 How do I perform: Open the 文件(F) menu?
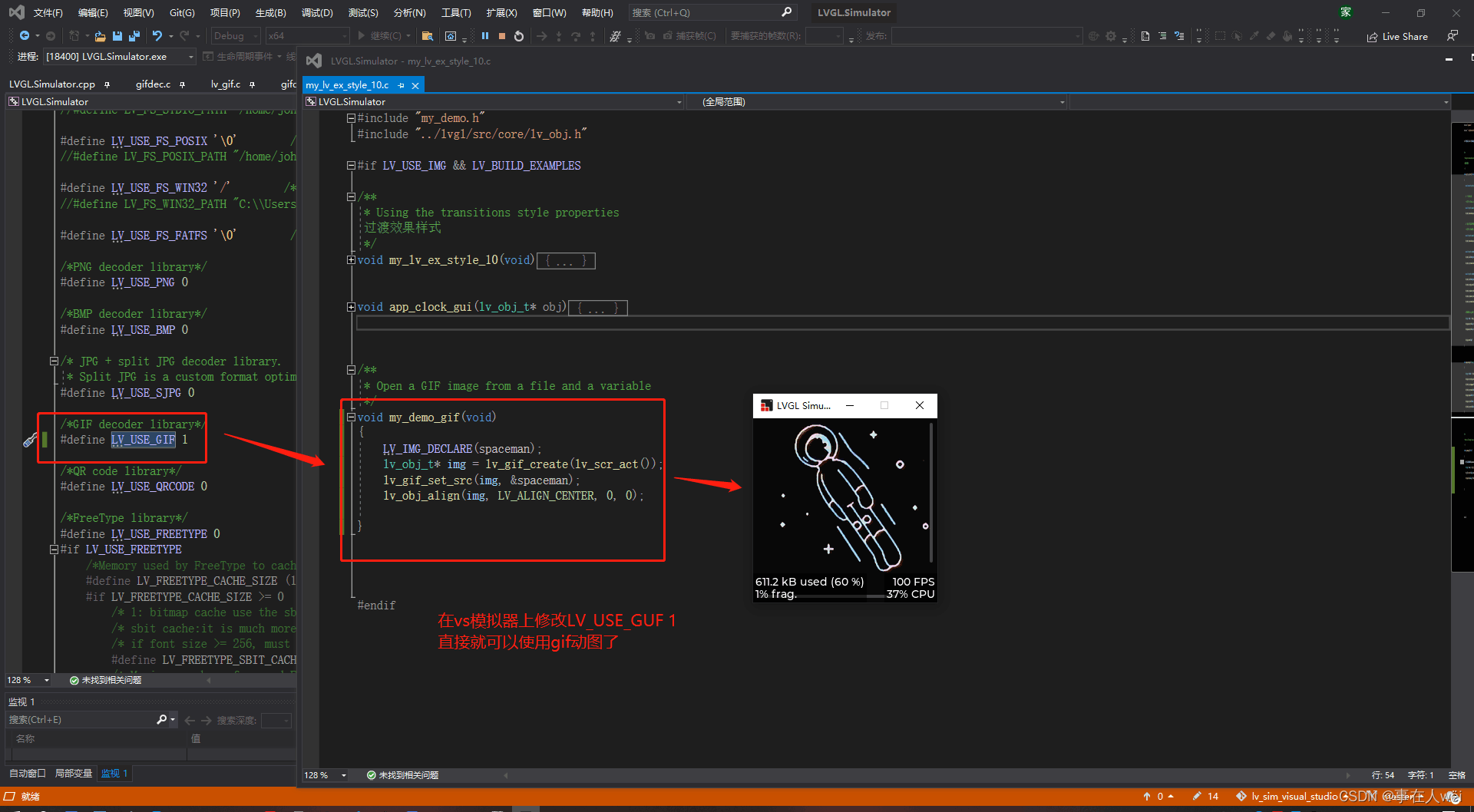(x=48, y=12)
